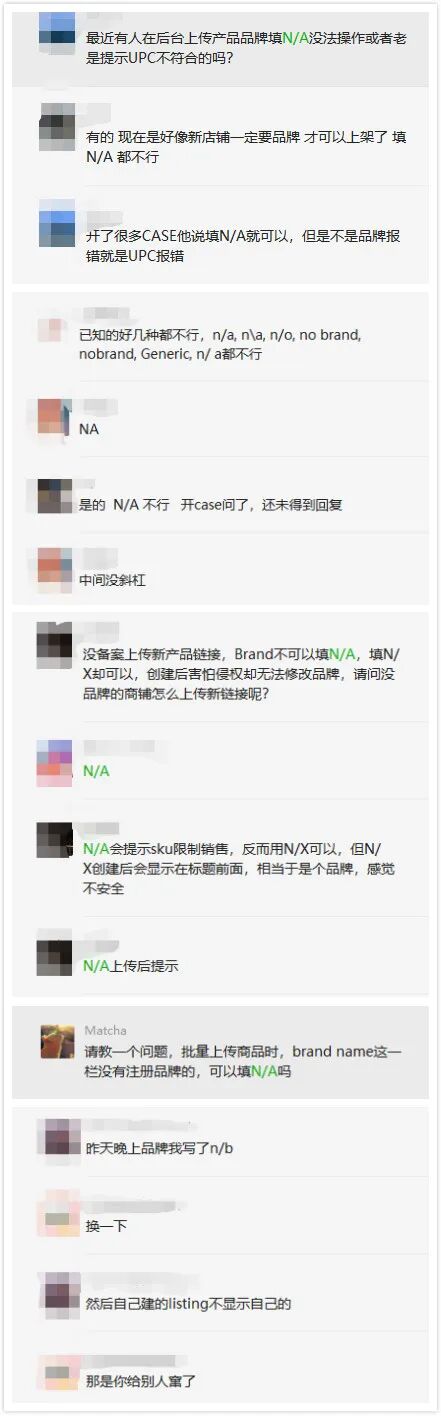Click avatar next to 'N/A上传后提示' message

54,955
